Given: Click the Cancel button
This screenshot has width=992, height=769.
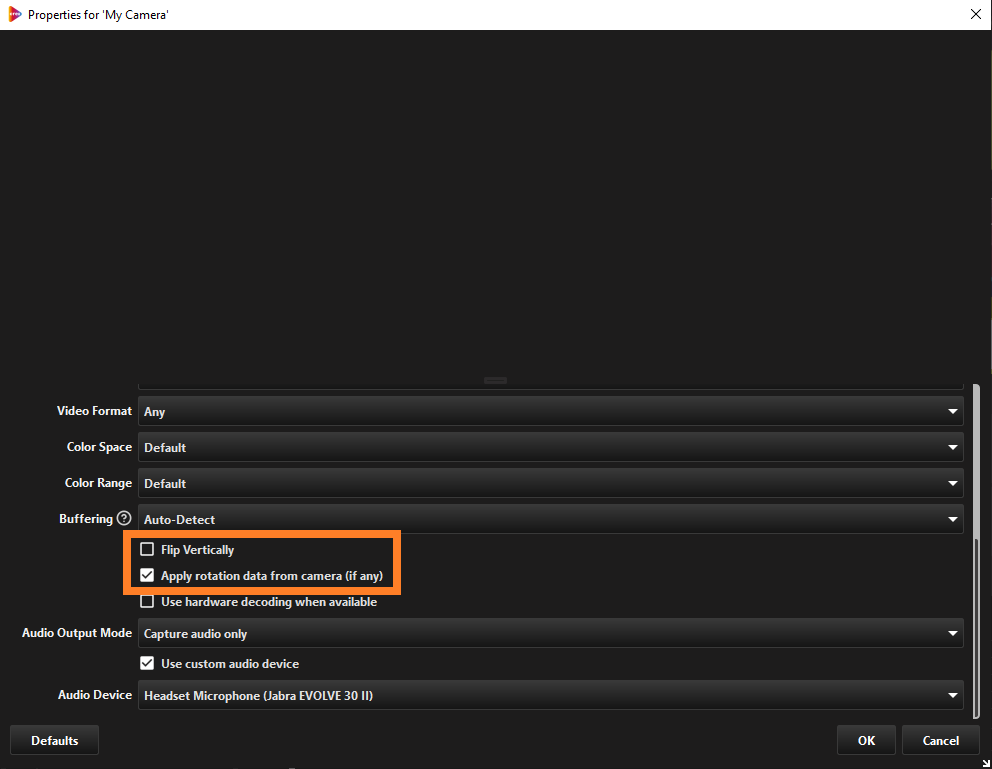Looking at the screenshot, I should coord(941,741).
